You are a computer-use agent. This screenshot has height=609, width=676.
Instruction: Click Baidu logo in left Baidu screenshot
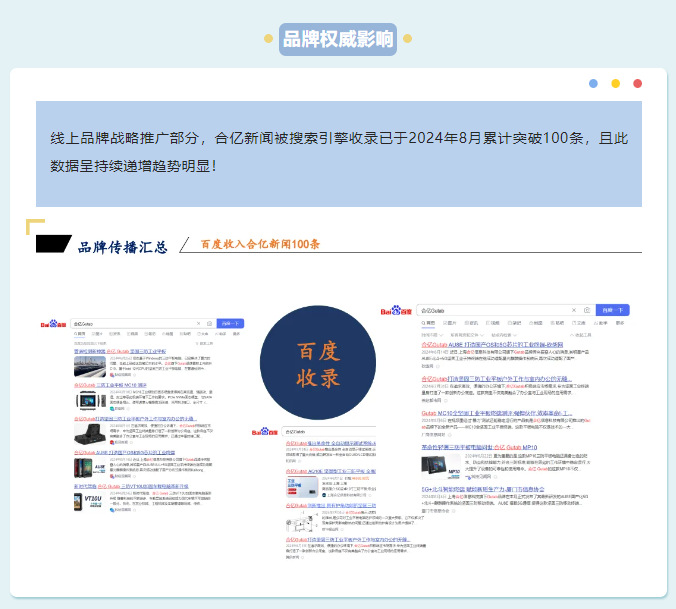[x=53, y=324]
